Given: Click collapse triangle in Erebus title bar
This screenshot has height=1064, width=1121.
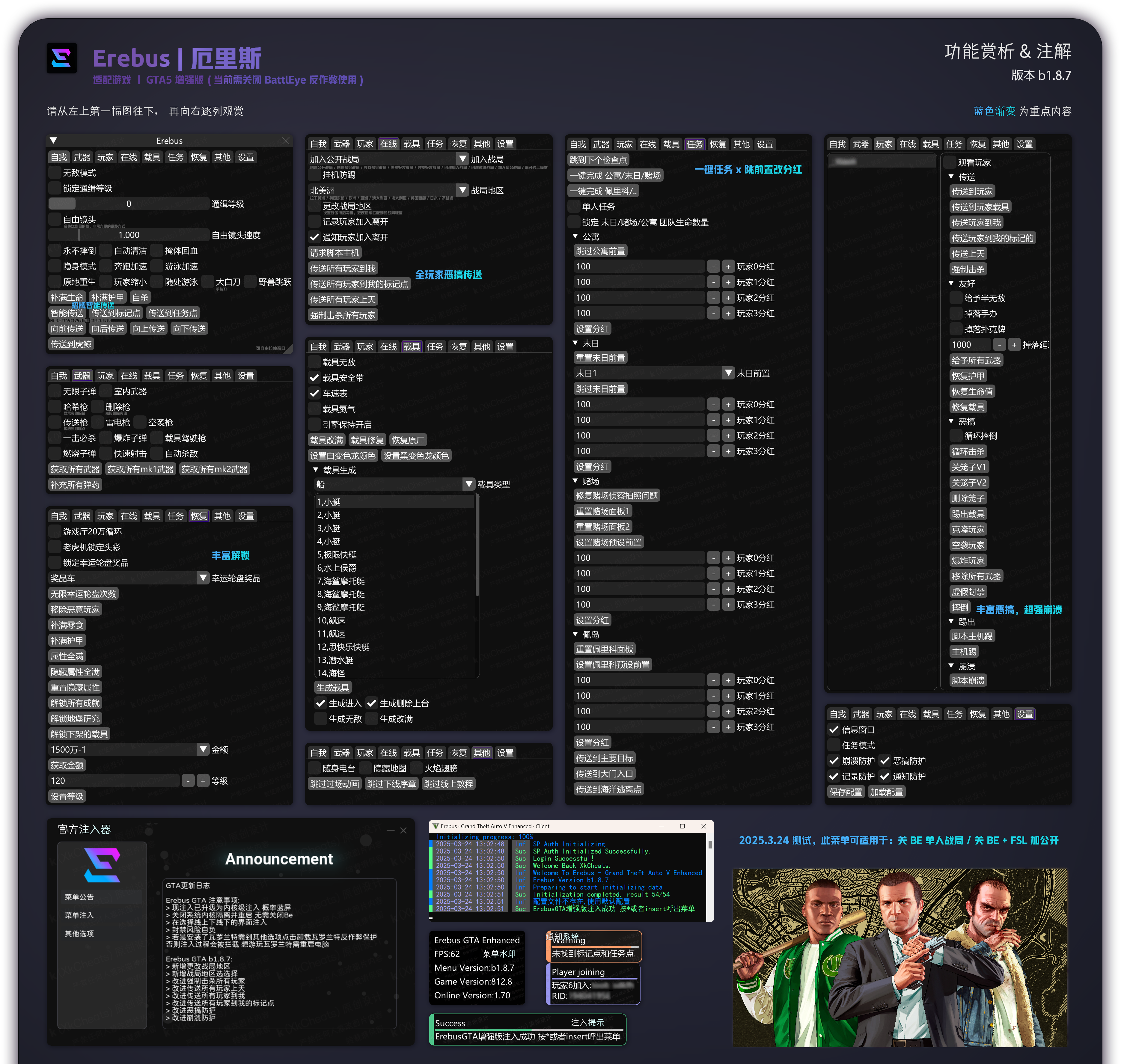Looking at the screenshot, I should [x=53, y=141].
